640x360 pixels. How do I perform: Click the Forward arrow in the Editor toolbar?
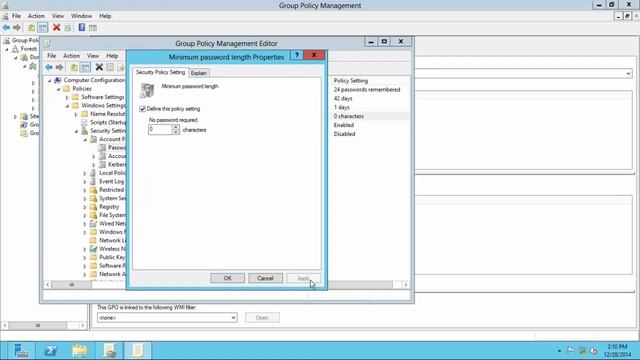[60, 67]
